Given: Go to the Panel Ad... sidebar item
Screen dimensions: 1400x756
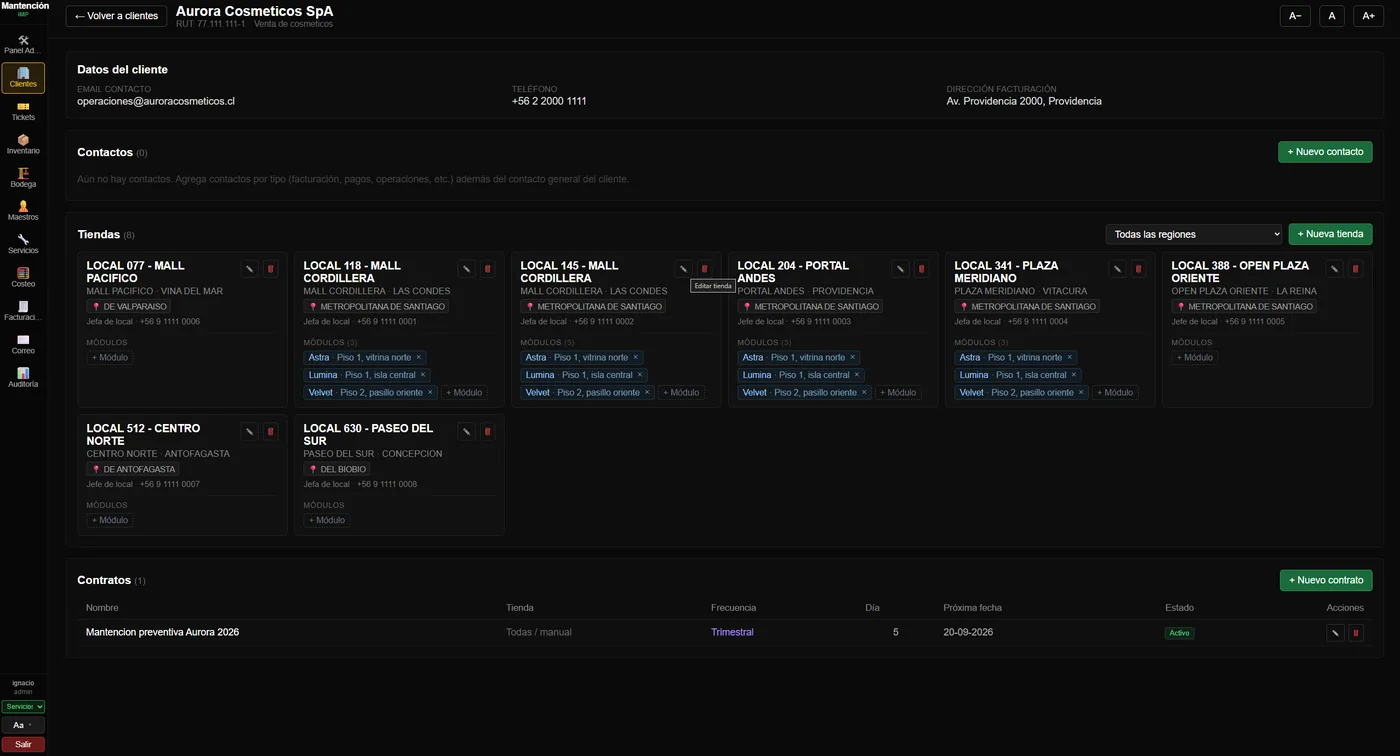Looking at the screenshot, I should (23, 45).
